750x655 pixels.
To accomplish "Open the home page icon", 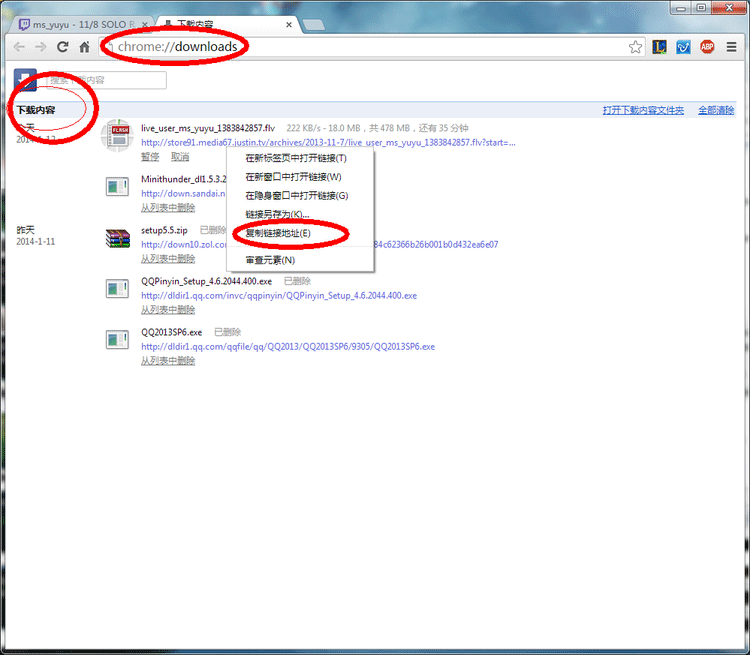I will coord(85,47).
